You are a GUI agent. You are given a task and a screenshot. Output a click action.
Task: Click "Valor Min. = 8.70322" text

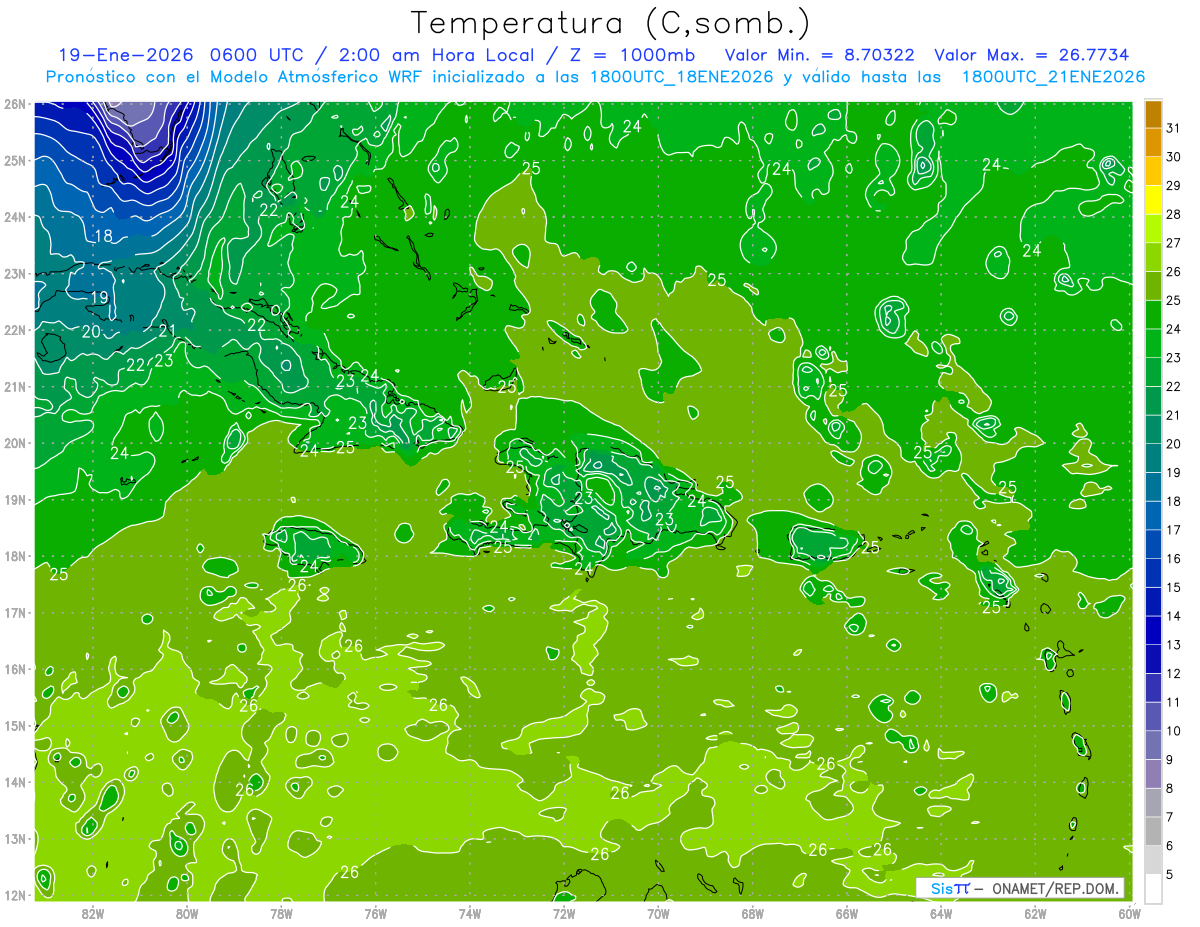(819, 55)
